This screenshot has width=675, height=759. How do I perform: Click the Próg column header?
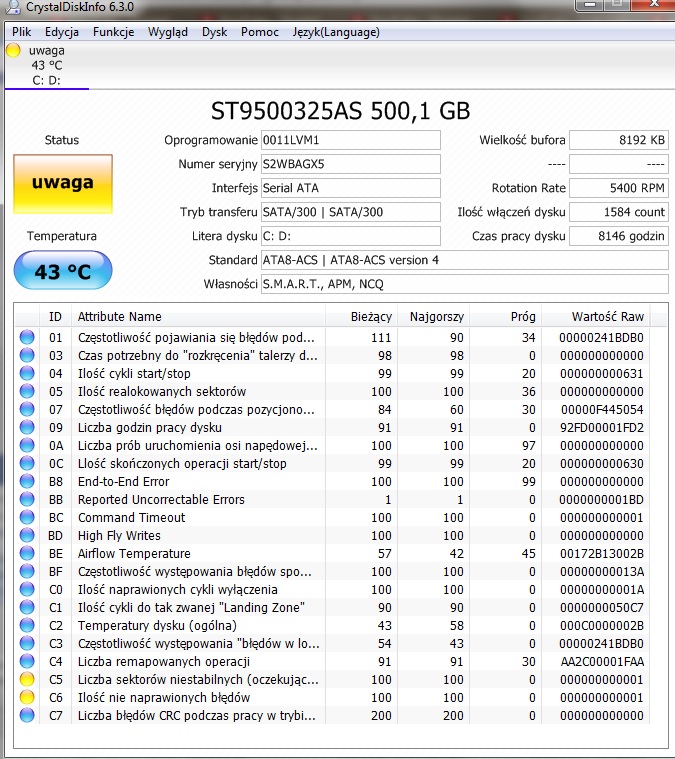pos(506,317)
